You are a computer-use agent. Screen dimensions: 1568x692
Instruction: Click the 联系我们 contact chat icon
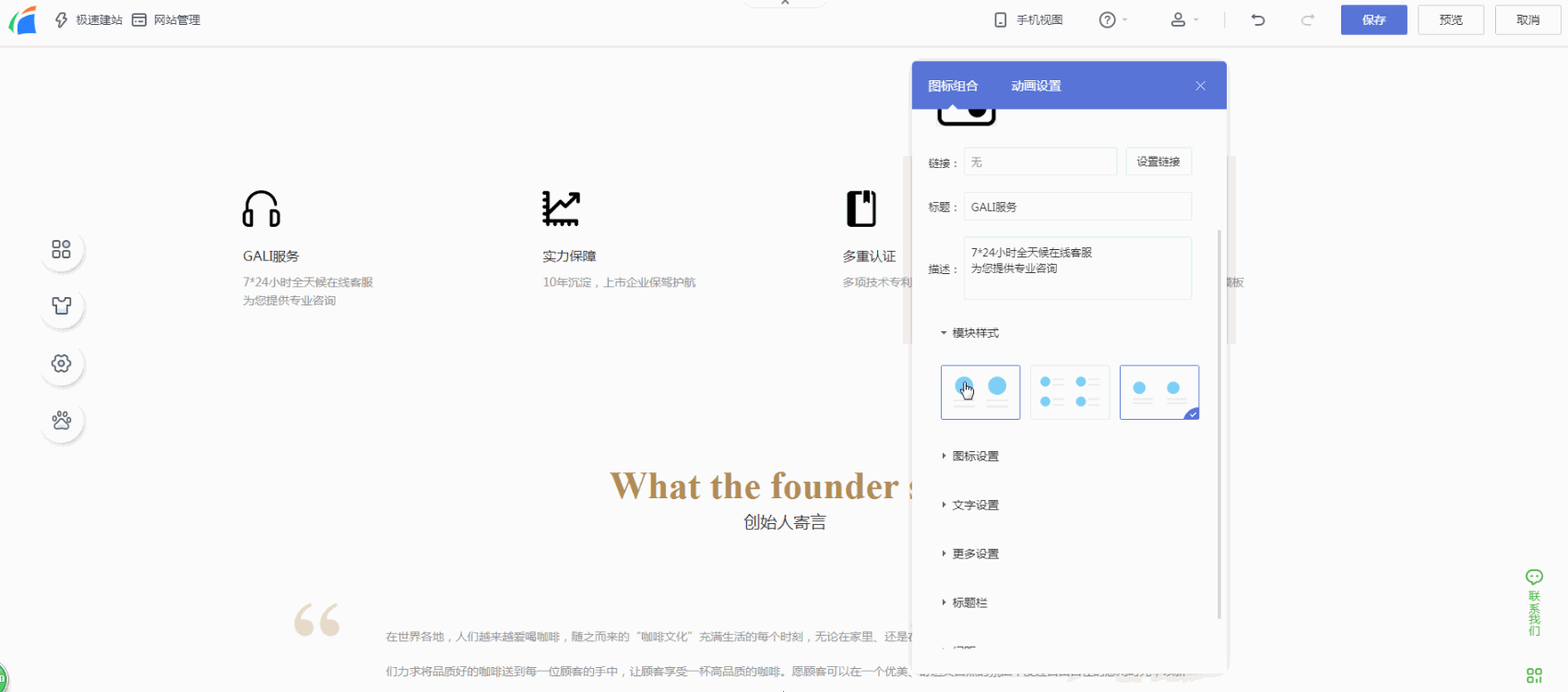coord(1534,603)
